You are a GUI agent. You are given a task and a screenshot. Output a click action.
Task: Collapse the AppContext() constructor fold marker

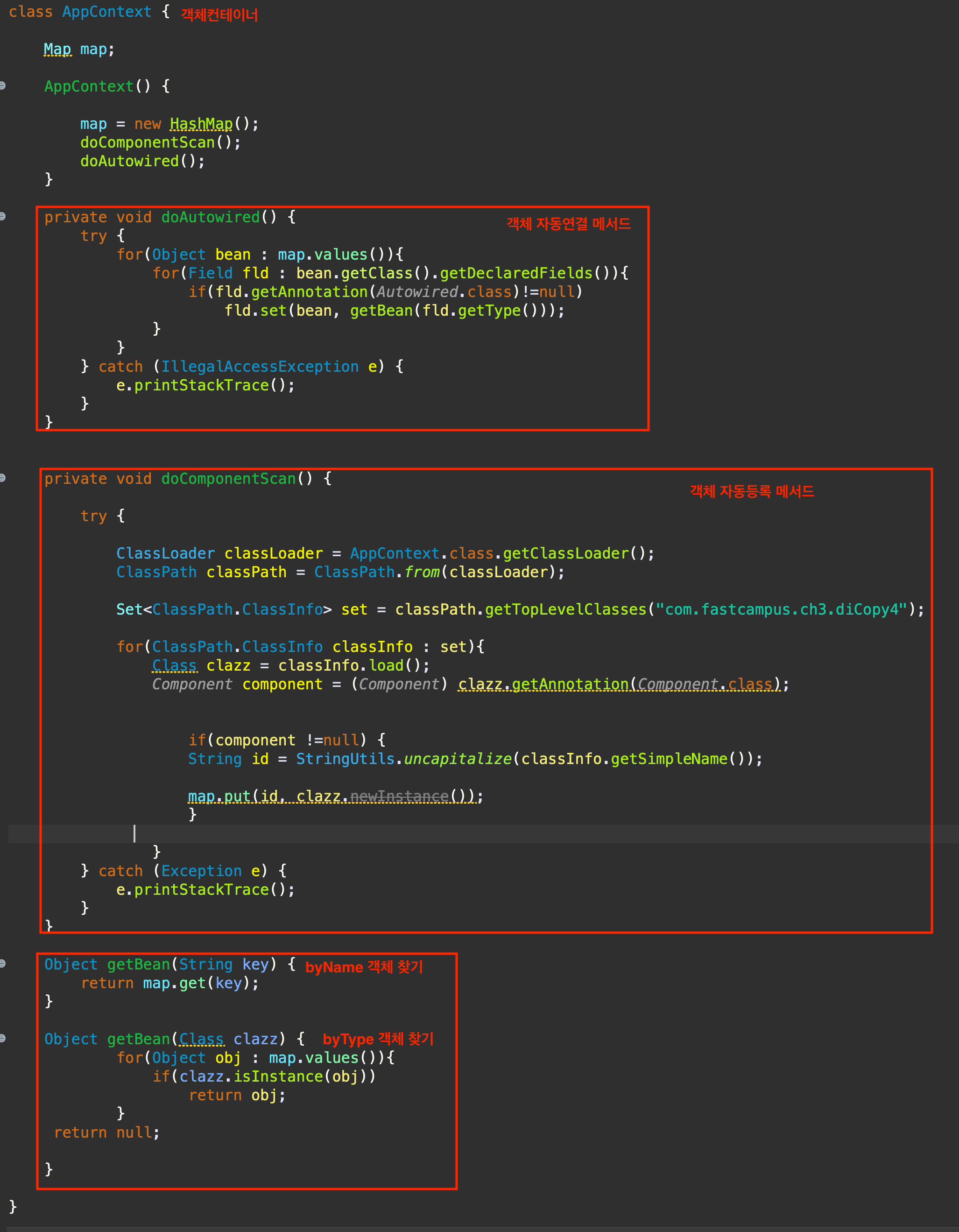pos(2,86)
